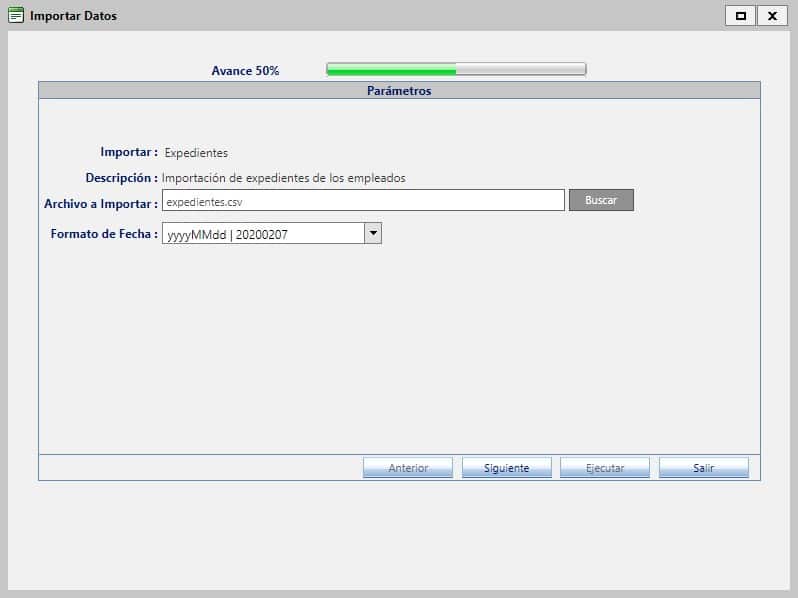Screen dimensions: 798x598
Task: Click the Importar Datos window icon
Action: click(x=16, y=16)
